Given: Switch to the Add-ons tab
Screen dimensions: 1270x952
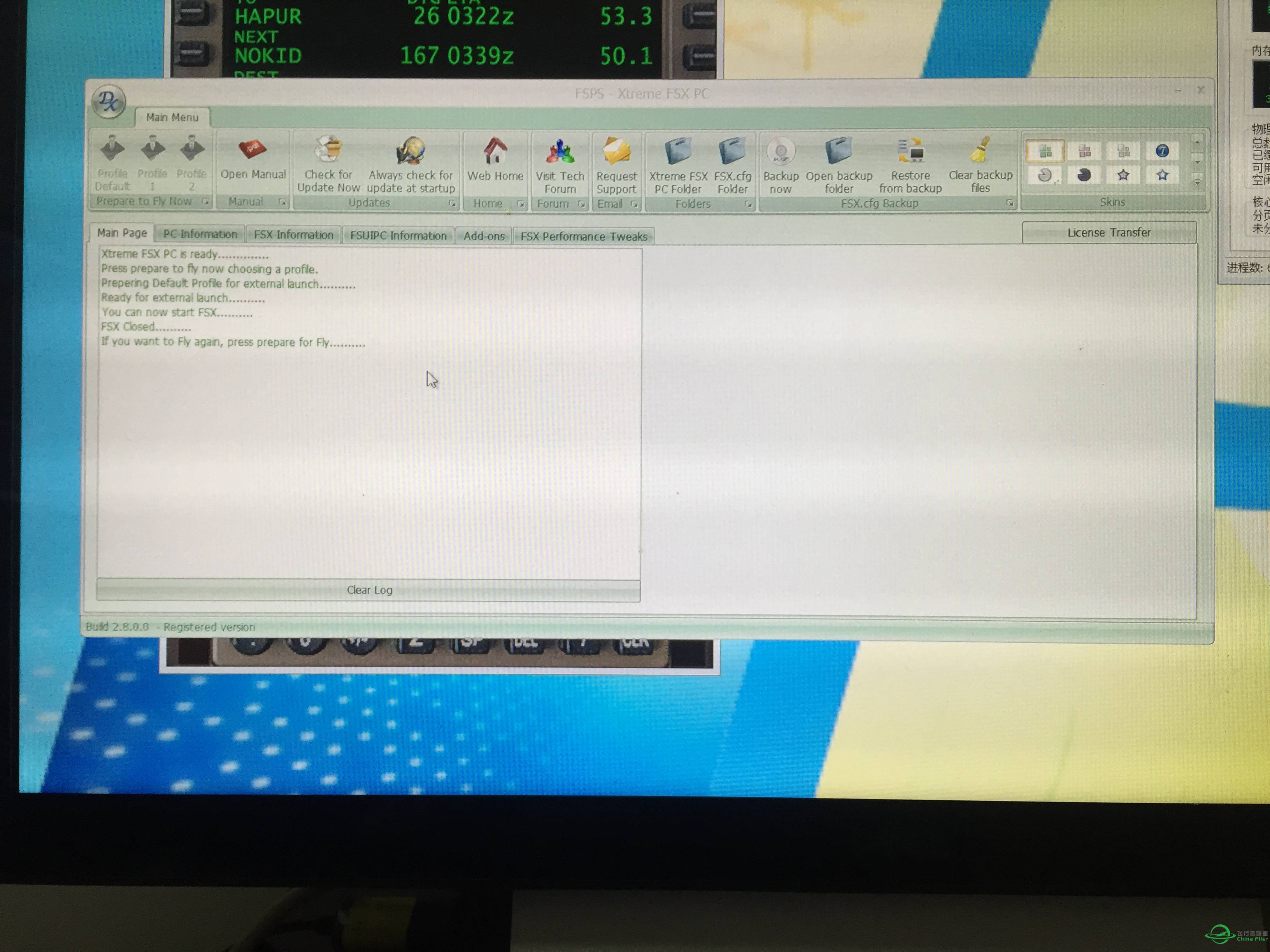Looking at the screenshot, I should point(484,236).
